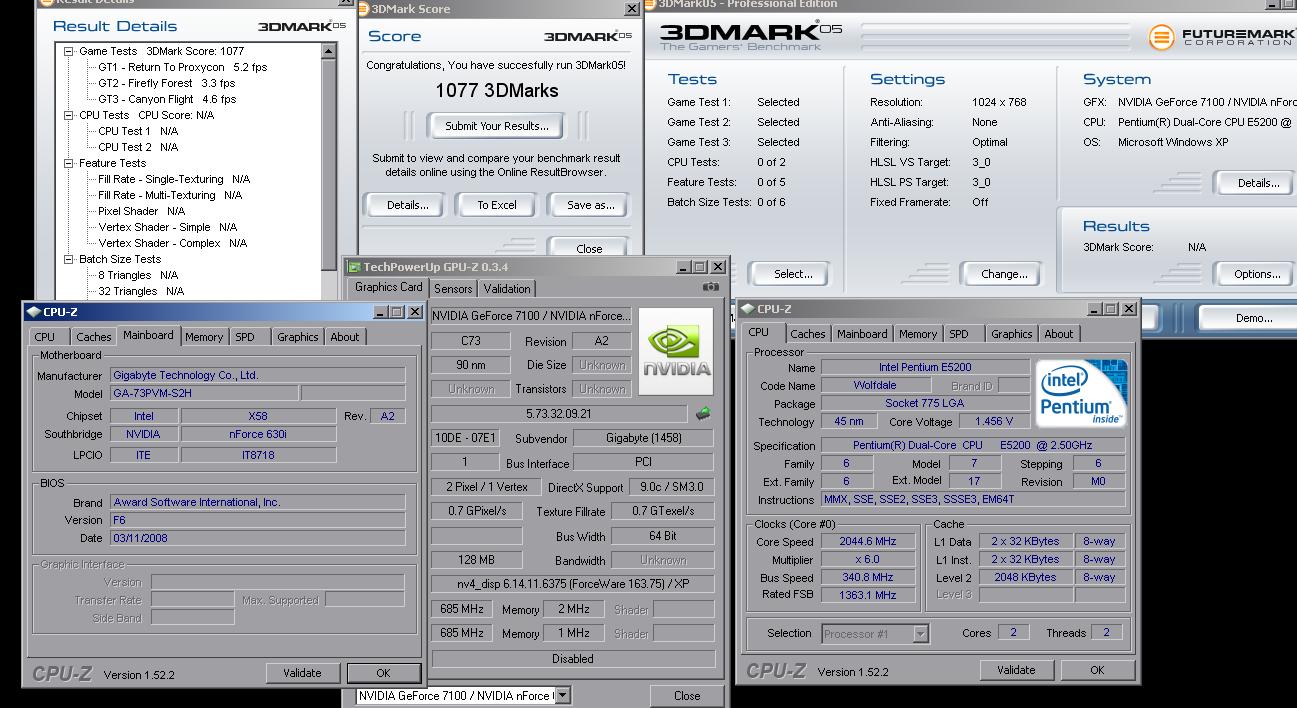Screen dimensions: 1297x708
Task: Click Details button in Score window
Action: (x=408, y=205)
